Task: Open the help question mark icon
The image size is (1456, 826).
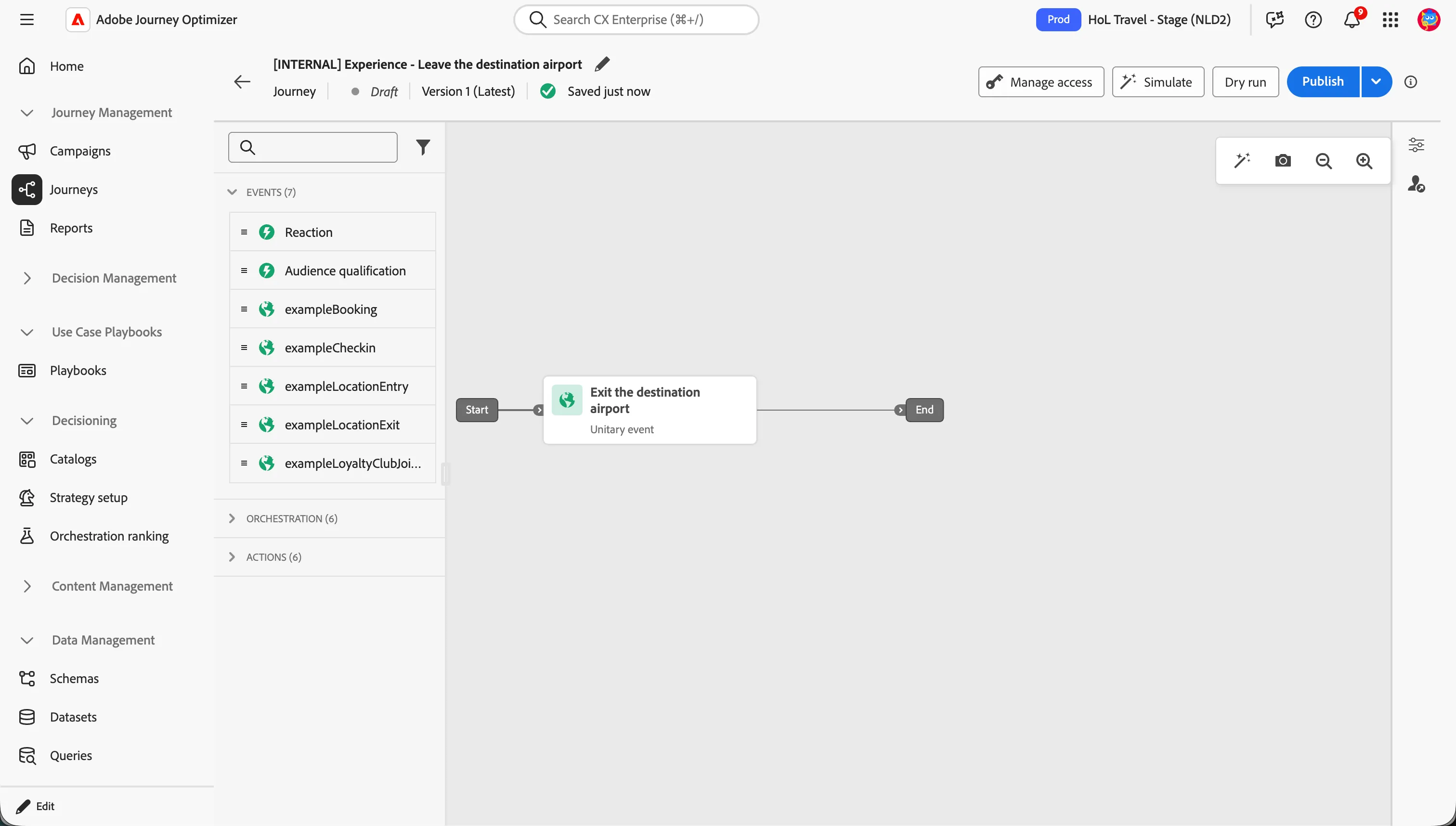Action: (1313, 19)
